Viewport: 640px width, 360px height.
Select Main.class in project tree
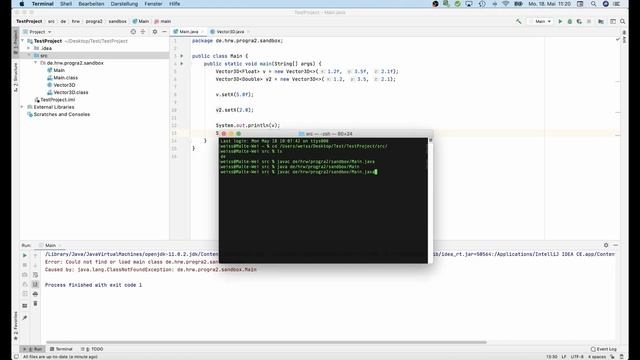click(65, 78)
